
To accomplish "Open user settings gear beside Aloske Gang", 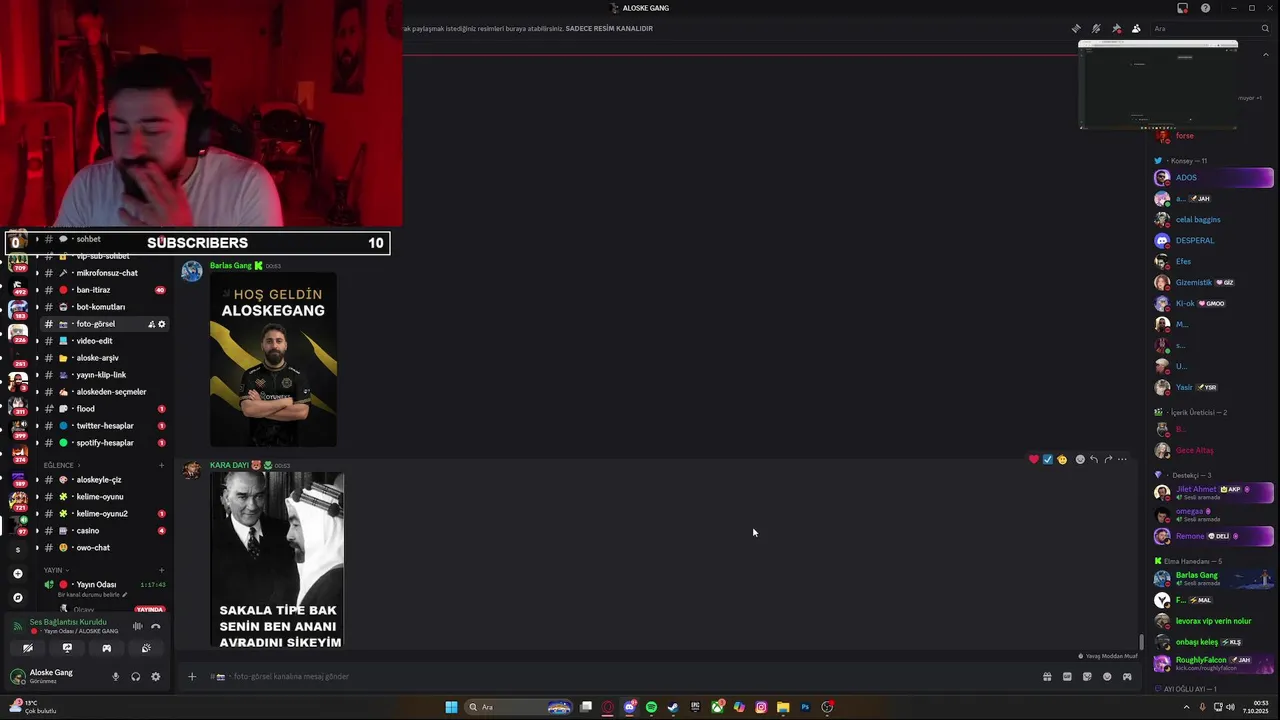I will pos(155,677).
